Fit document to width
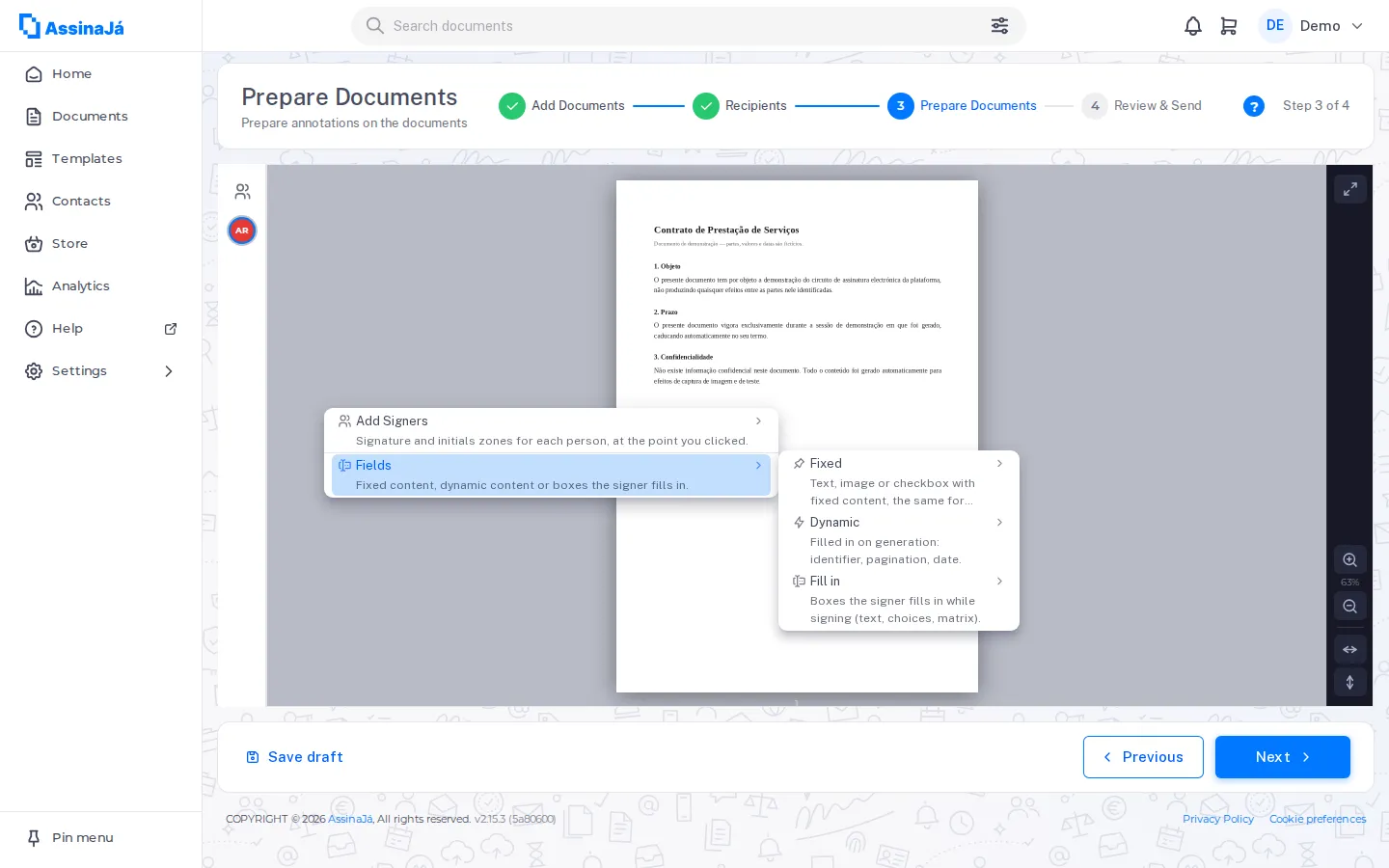Screen dimensions: 1389x868 [x=1349, y=649]
